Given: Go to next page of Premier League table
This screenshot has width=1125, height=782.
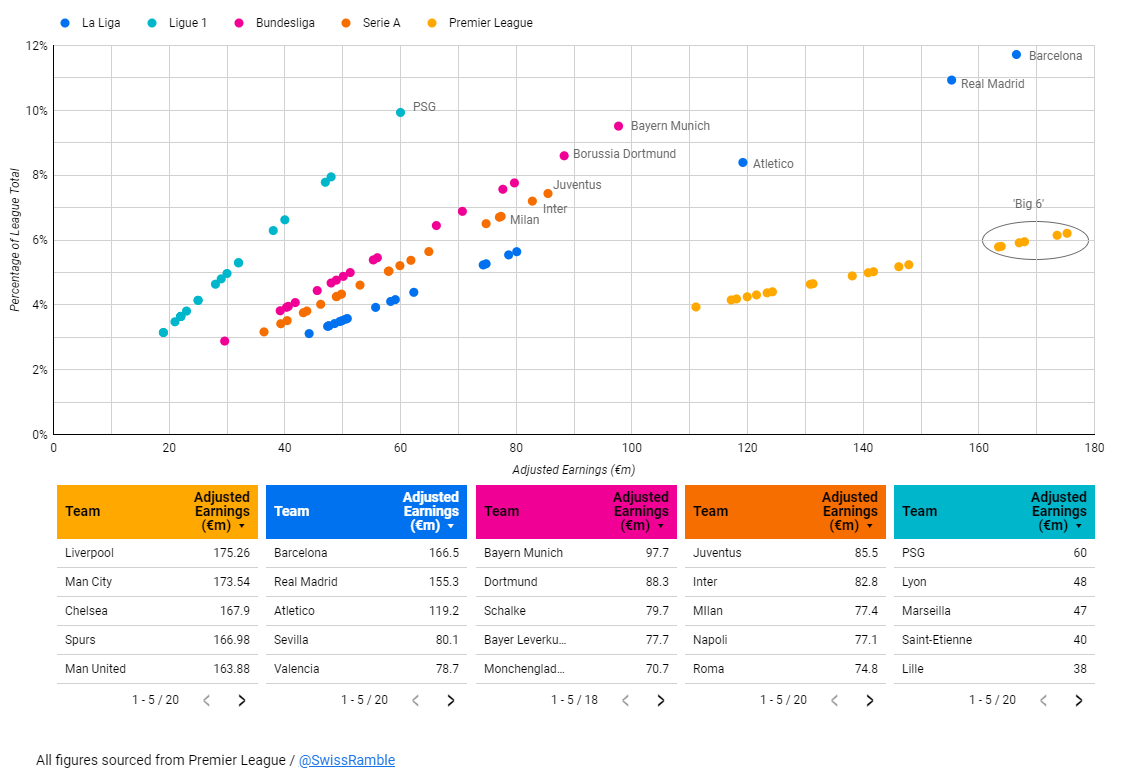Looking at the screenshot, I should 242,700.
